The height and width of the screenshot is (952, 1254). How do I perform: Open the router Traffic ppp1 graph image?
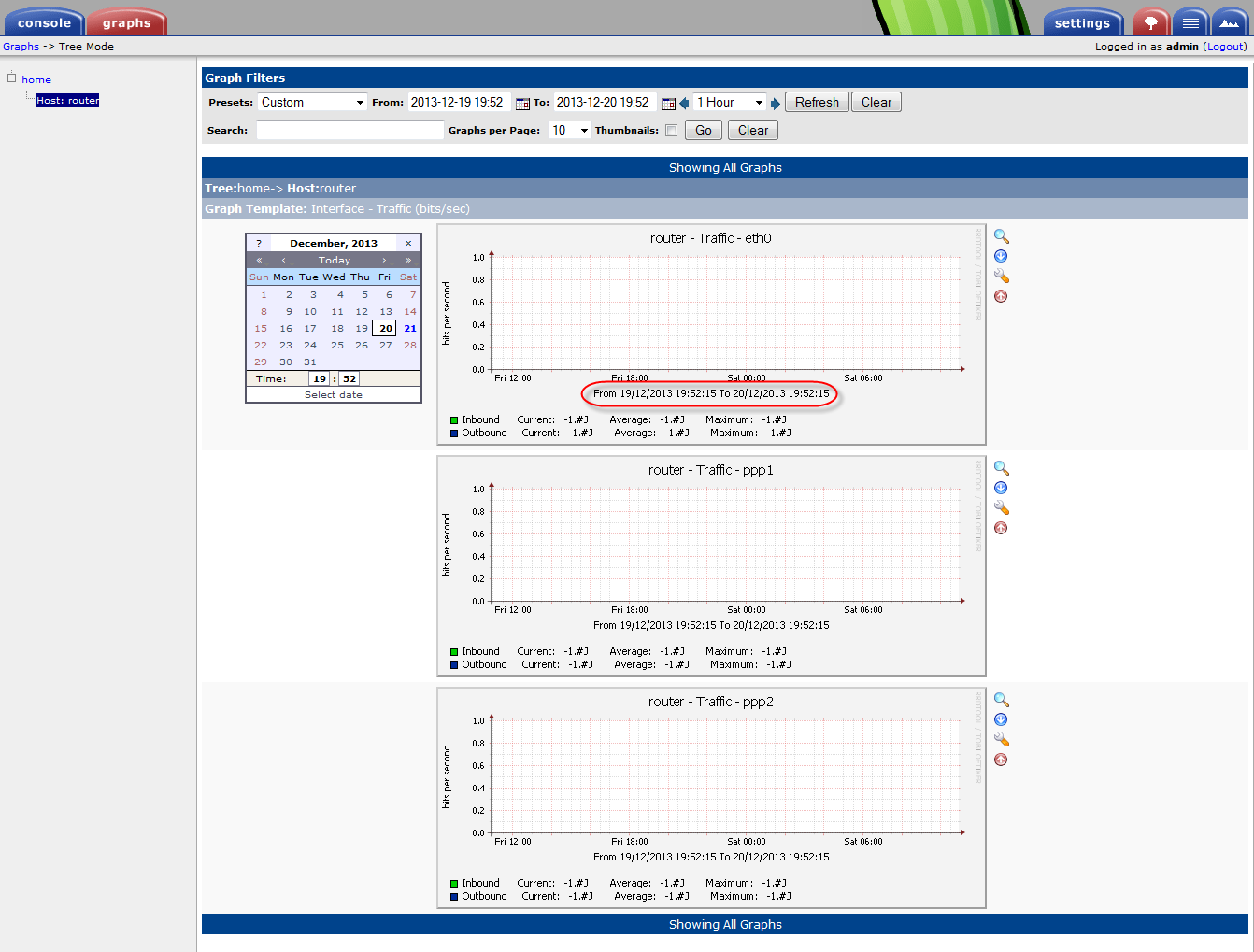pyautogui.click(x=711, y=566)
